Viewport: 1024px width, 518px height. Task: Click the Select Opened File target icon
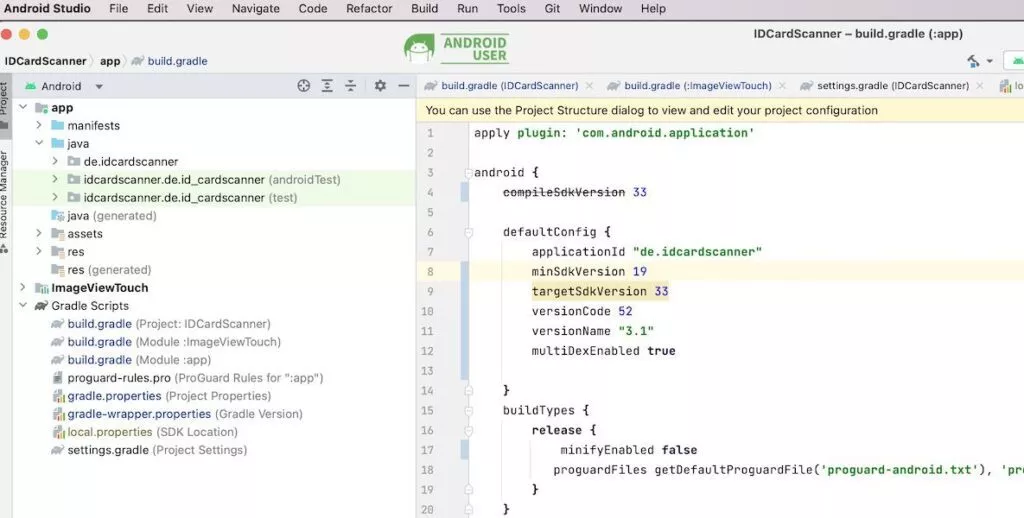tap(304, 86)
